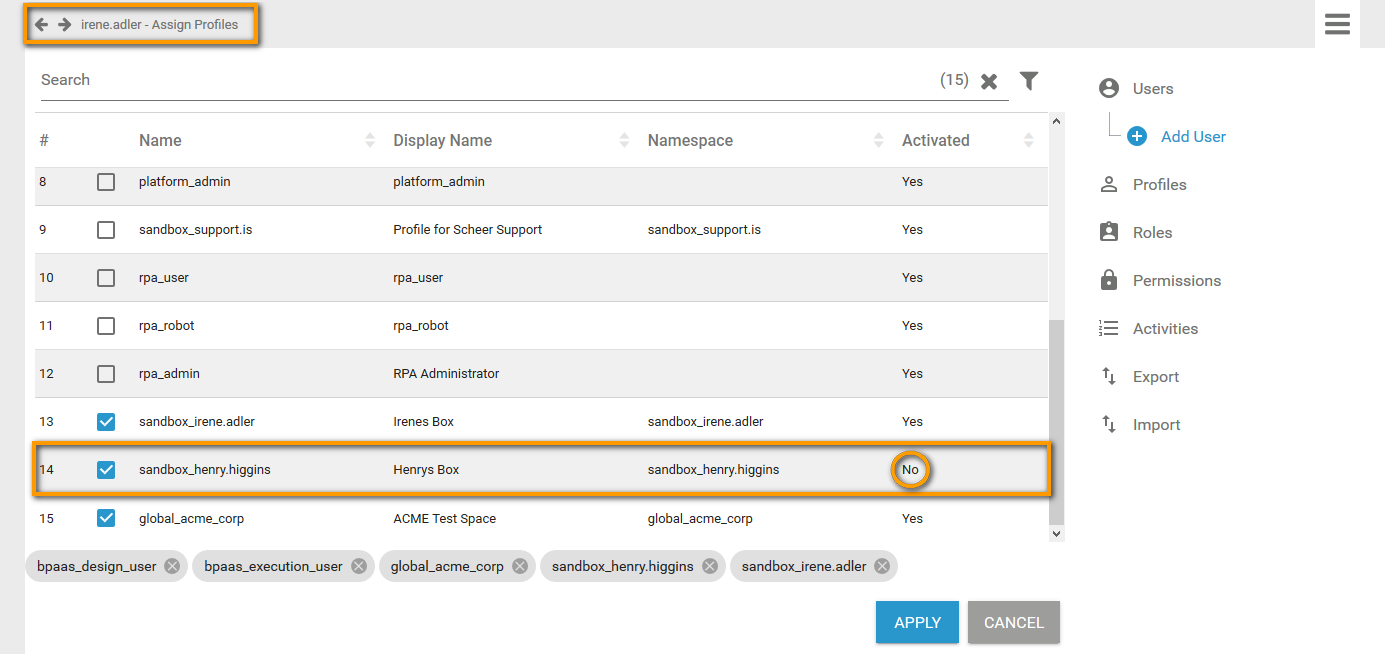This screenshot has height=654, width=1385.
Task: Click the APPLY button
Action: click(x=917, y=622)
